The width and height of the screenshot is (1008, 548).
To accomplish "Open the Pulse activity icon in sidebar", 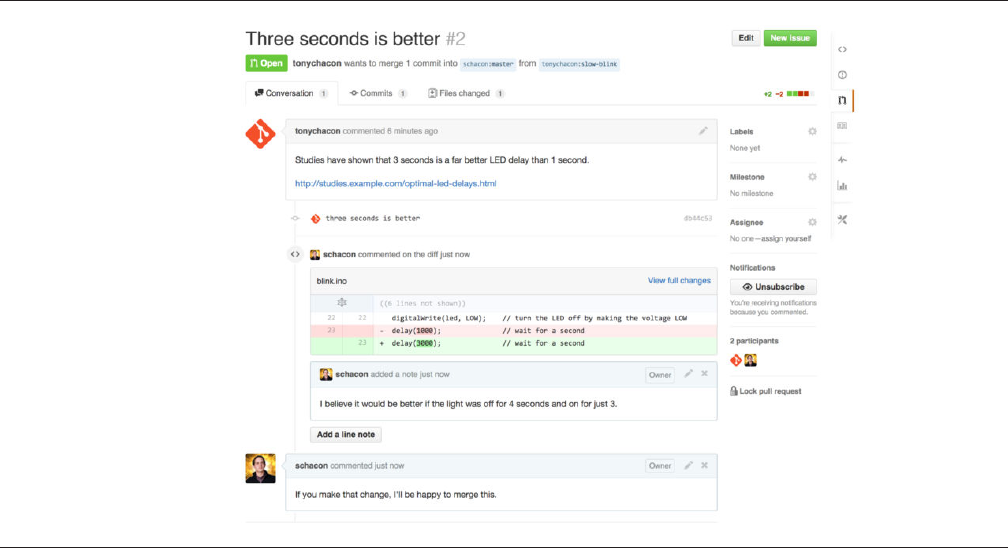I will coord(842,160).
